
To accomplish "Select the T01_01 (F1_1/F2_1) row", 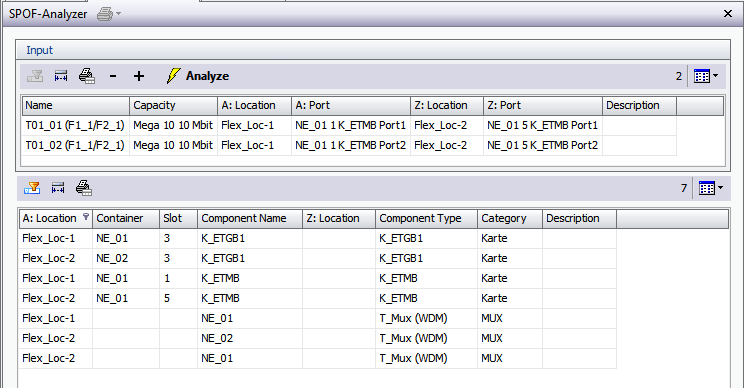I will tap(349, 125).
